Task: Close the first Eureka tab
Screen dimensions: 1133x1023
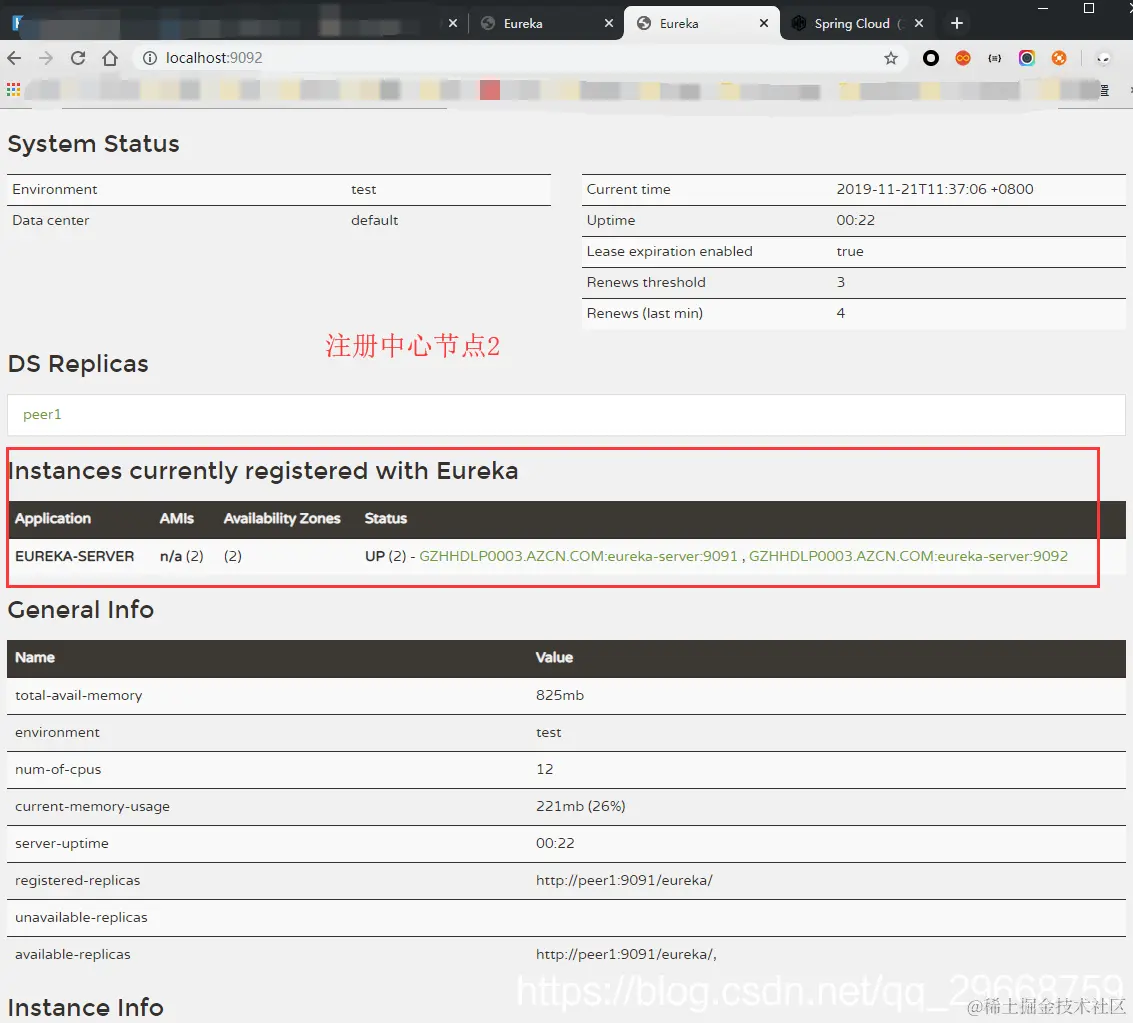Action: coord(609,23)
